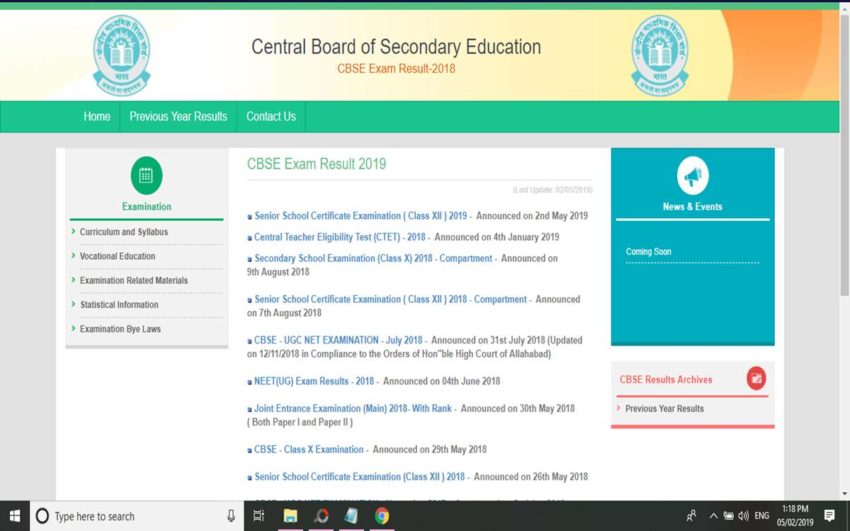Click the Last Update date text
Image resolution: width=850 pixels, height=531 pixels.
(552, 190)
